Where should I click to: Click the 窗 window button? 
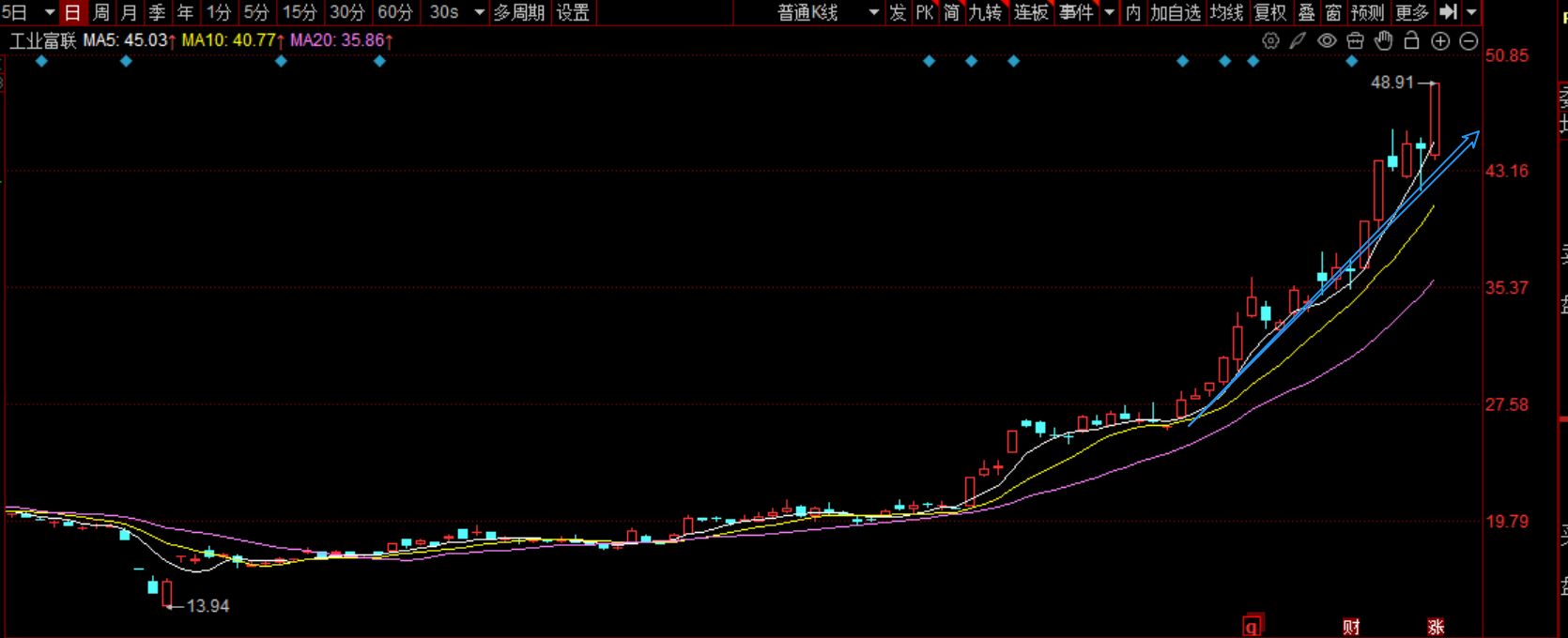click(1333, 12)
